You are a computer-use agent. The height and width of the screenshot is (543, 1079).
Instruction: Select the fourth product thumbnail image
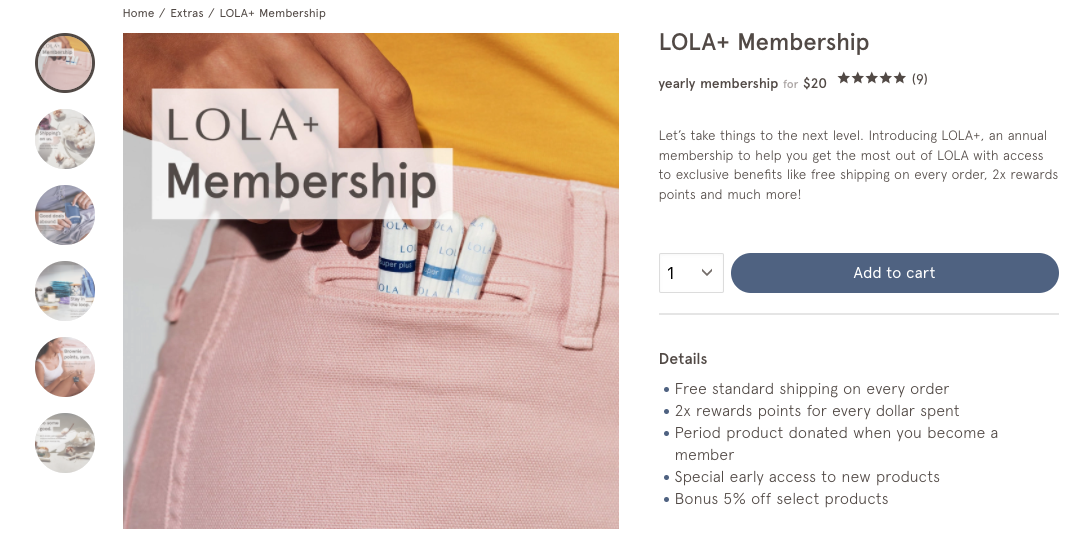[65, 291]
